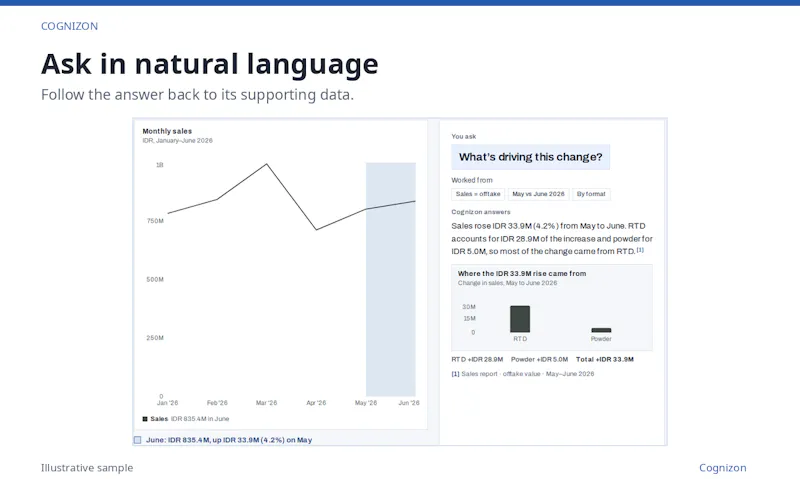Click the 'Total +IDR 33.9M' value
The width and height of the screenshot is (800, 479).
pyautogui.click(x=605, y=360)
